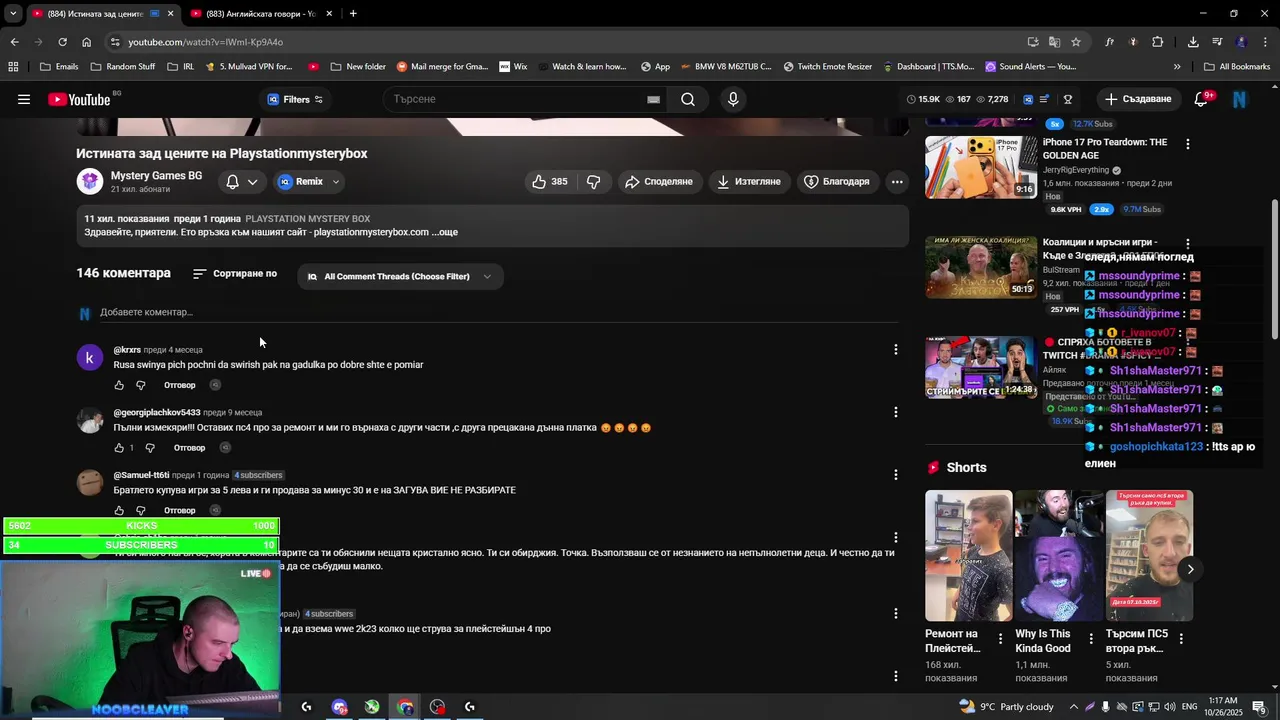This screenshot has width=1280, height=720.
Task: Reply to the @krxrs comment
Action: pyautogui.click(x=180, y=385)
